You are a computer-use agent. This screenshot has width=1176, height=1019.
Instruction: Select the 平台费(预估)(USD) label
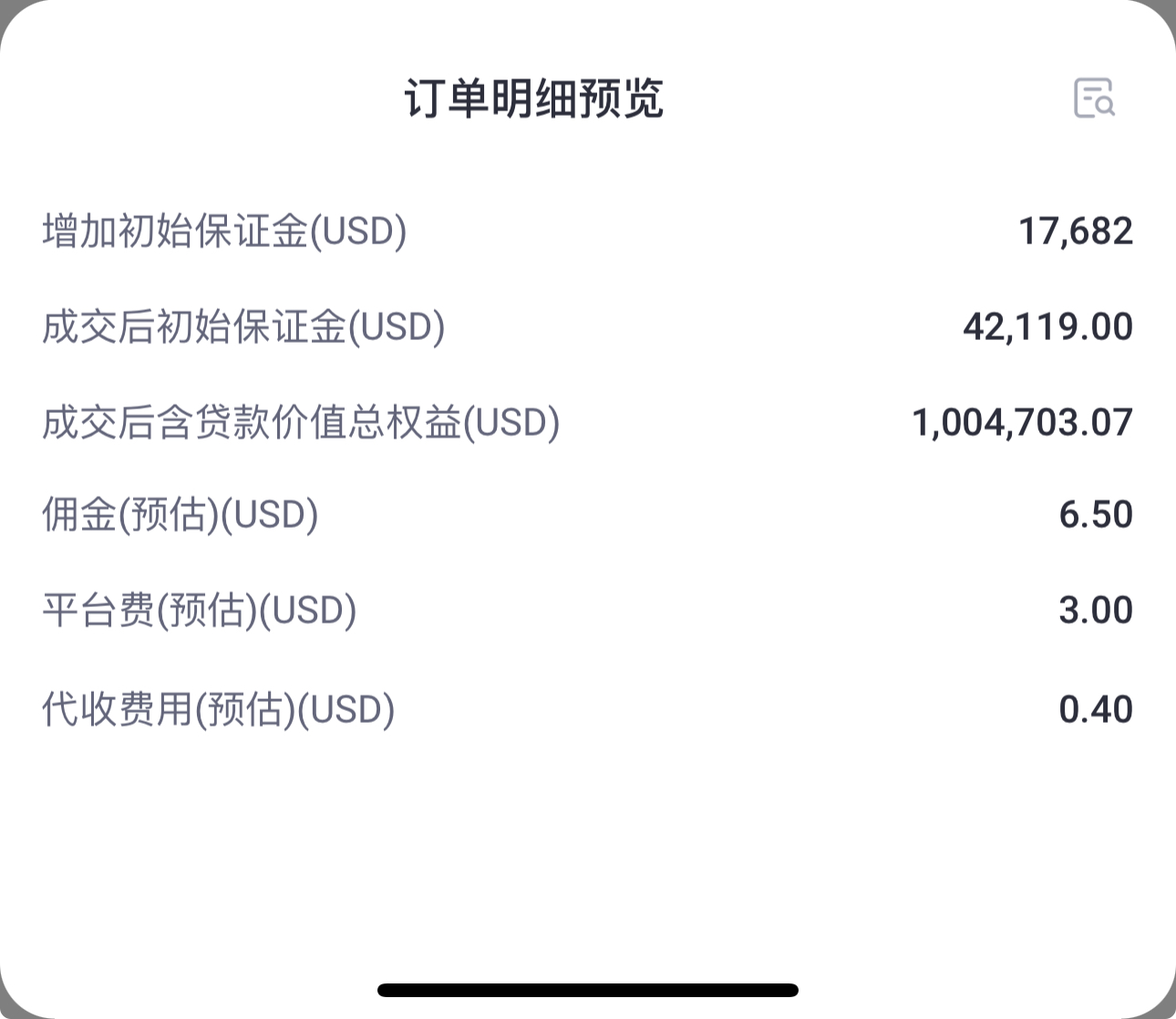(x=200, y=611)
